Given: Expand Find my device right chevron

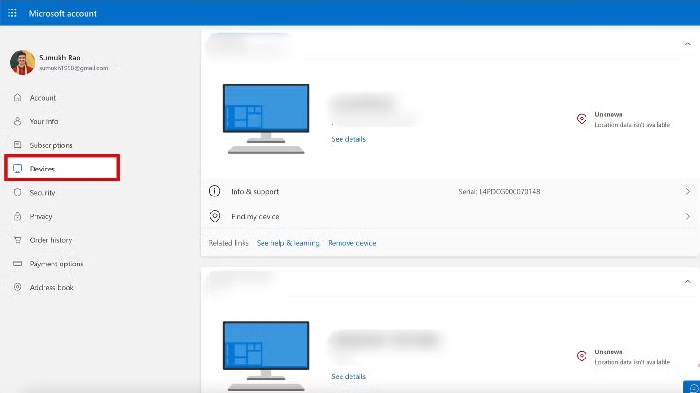Looking at the screenshot, I should [688, 216].
